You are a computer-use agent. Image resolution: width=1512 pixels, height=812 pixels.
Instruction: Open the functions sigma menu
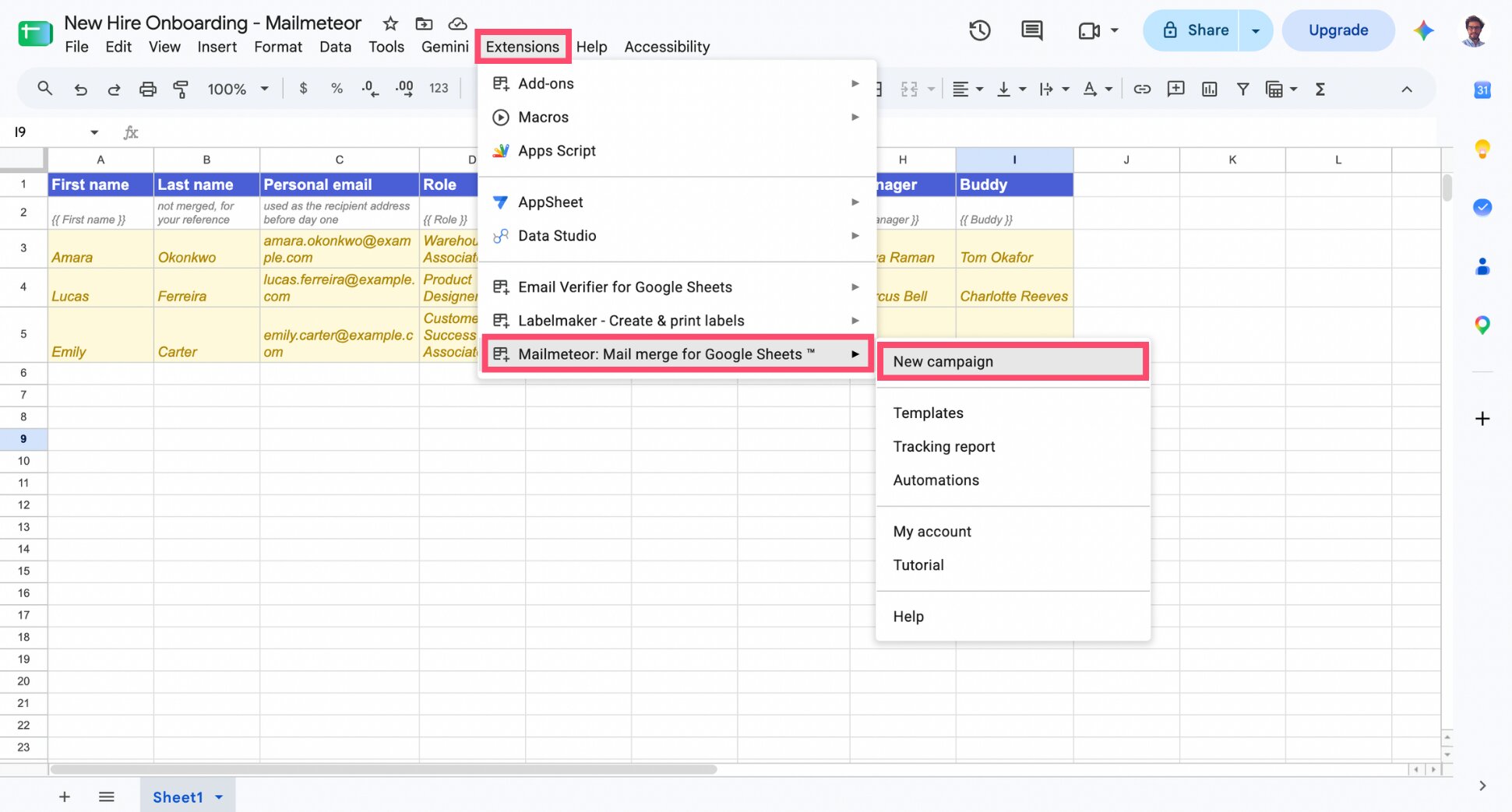point(1320,89)
